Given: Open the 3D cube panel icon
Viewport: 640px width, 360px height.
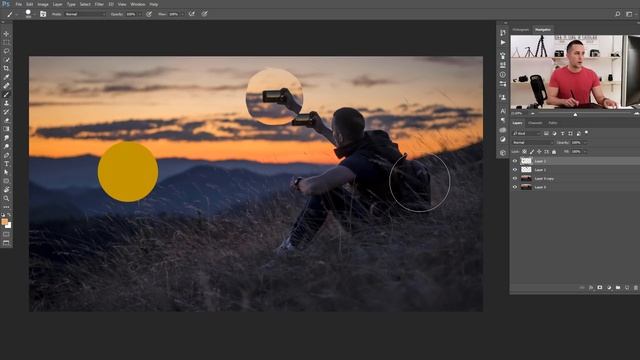Looking at the screenshot, I should (x=503, y=153).
